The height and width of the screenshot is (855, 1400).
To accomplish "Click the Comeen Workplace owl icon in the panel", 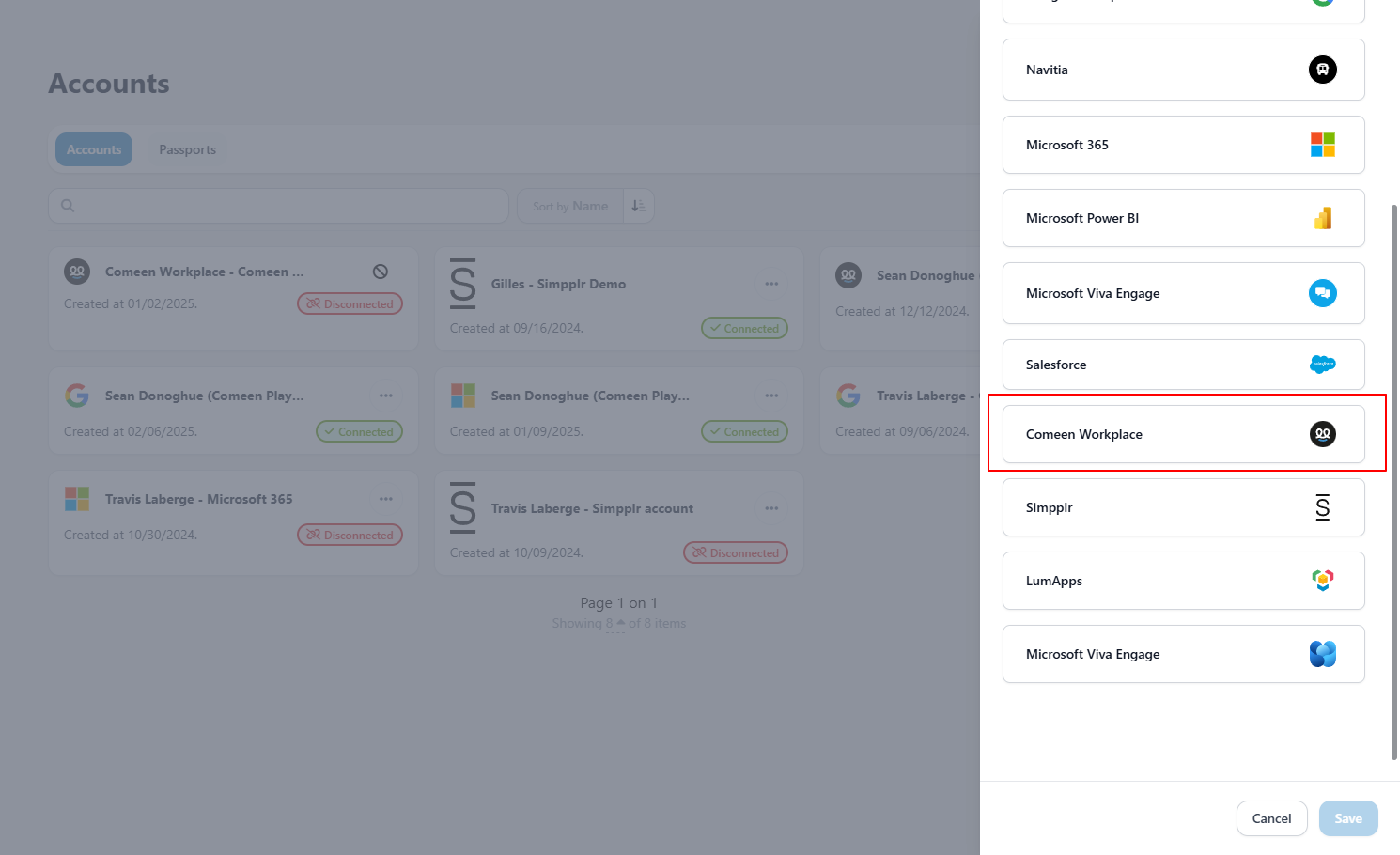I will 1323,434.
